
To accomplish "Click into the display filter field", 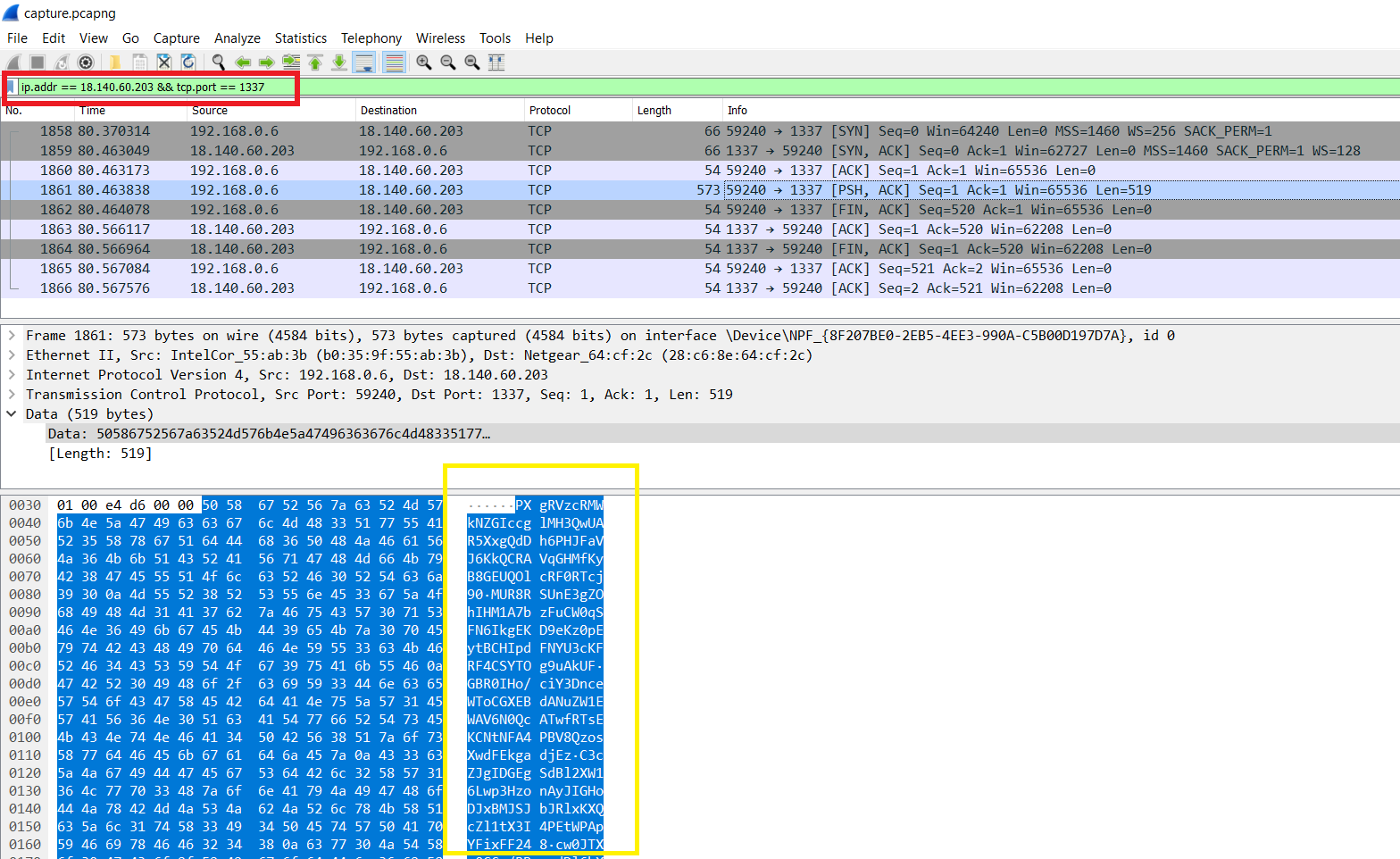I will 152,88.
